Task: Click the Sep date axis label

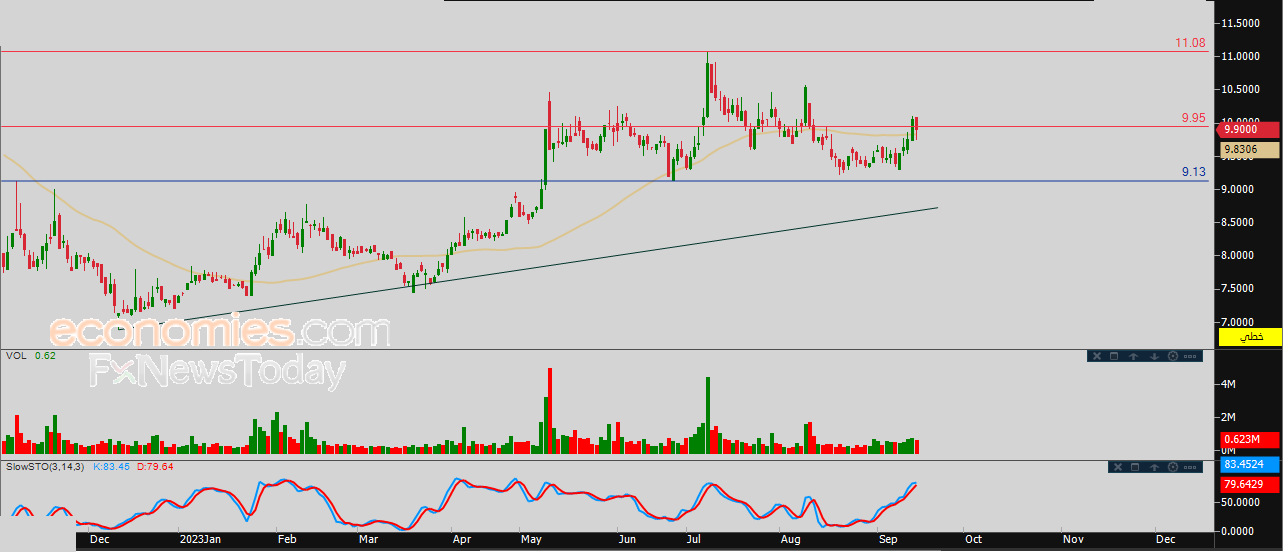Action: pyautogui.click(x=888, y=539)
